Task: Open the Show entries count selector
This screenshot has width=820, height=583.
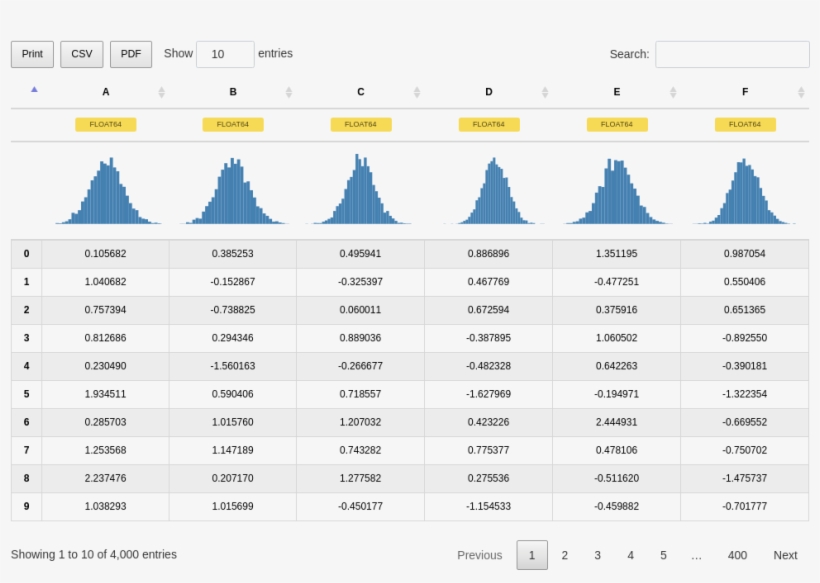Action: [226, 54]
